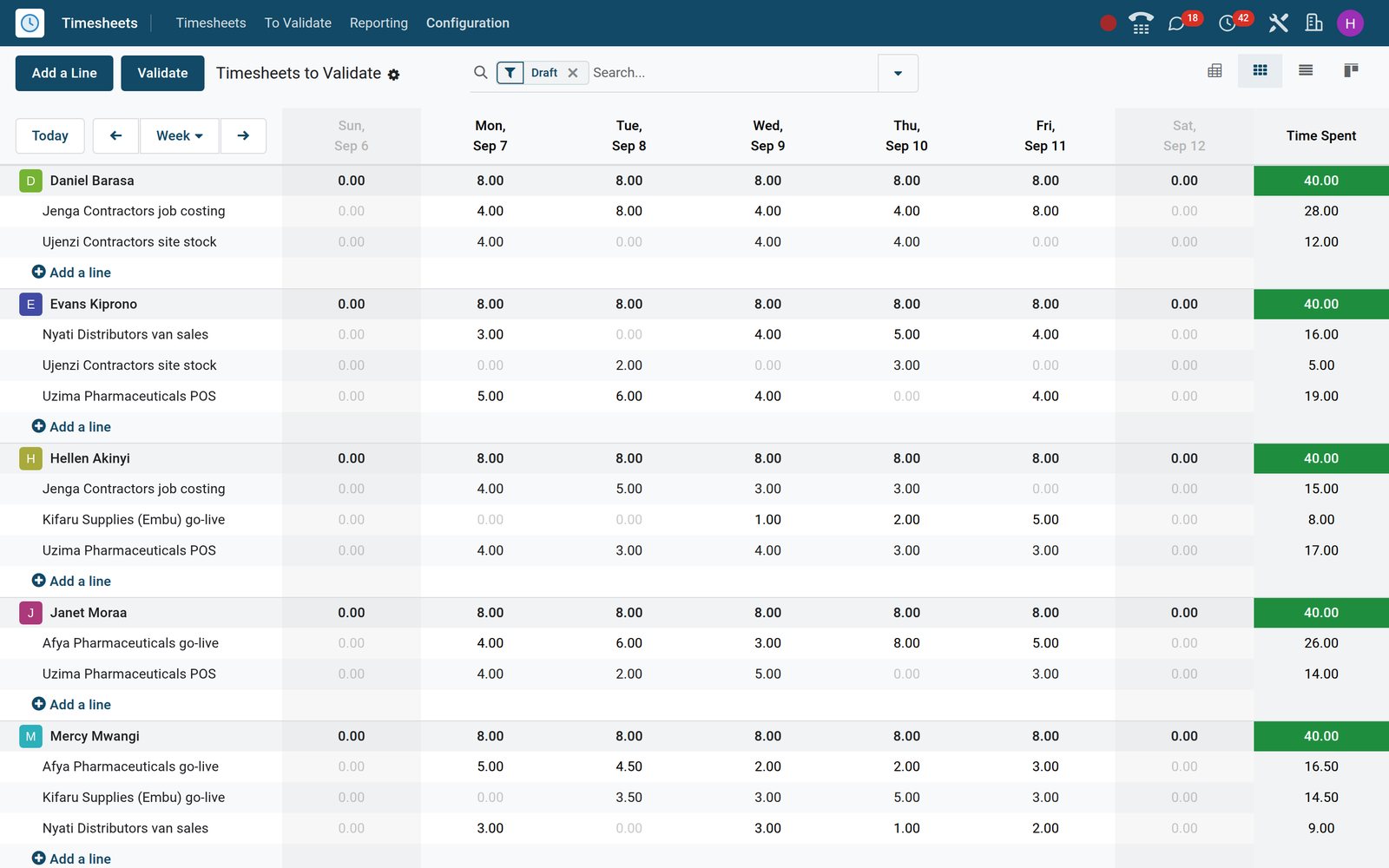The image size is (1389, 868).
Task: Click the Mon, Sep 7 column header
Action: click(x=490, y=135)
